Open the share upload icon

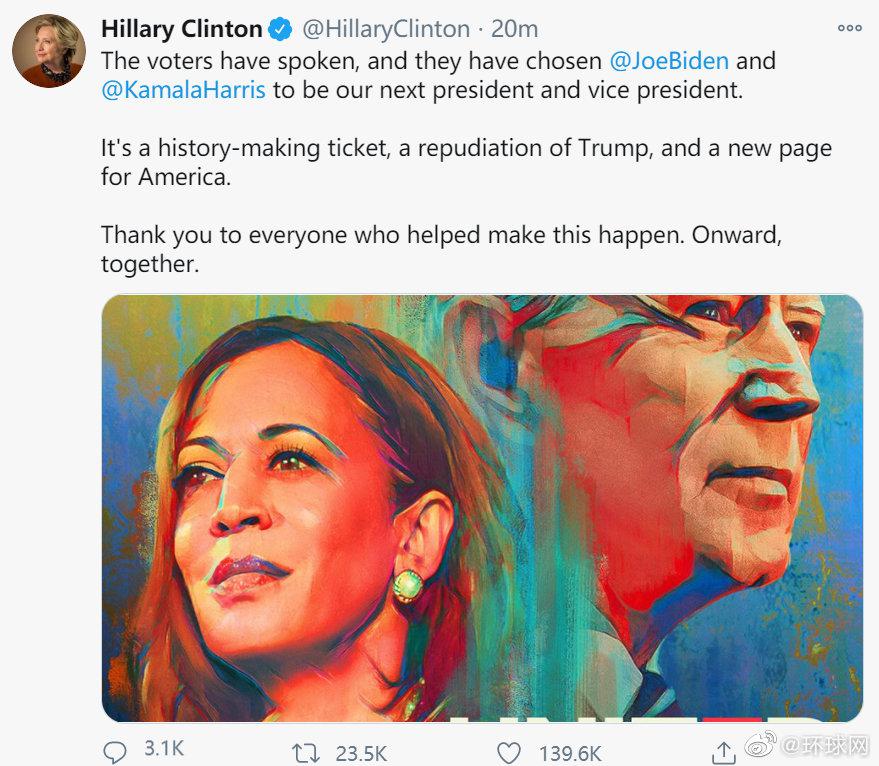coord(723,750)
